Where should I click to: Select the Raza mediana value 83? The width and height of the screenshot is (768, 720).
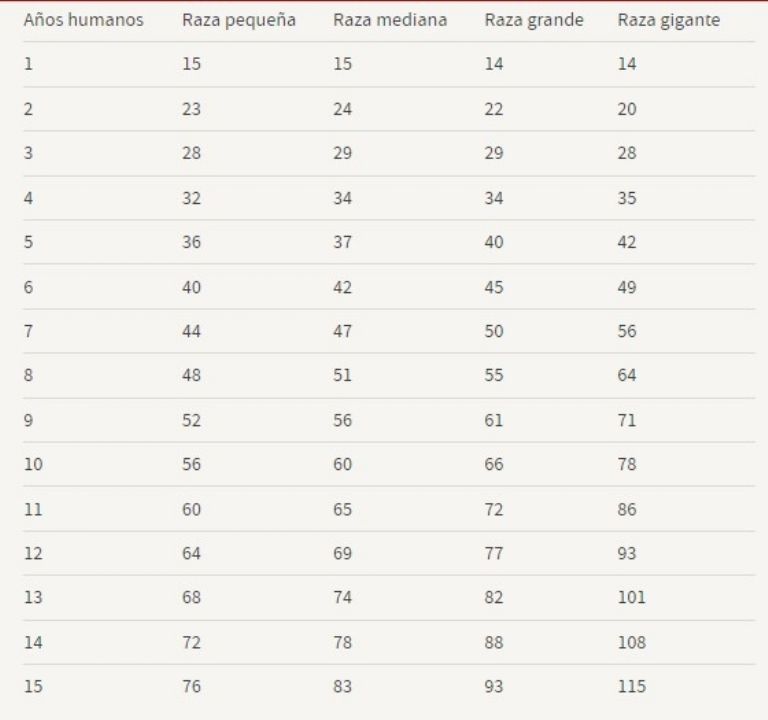pyautogui.click(x=342, y=686)
